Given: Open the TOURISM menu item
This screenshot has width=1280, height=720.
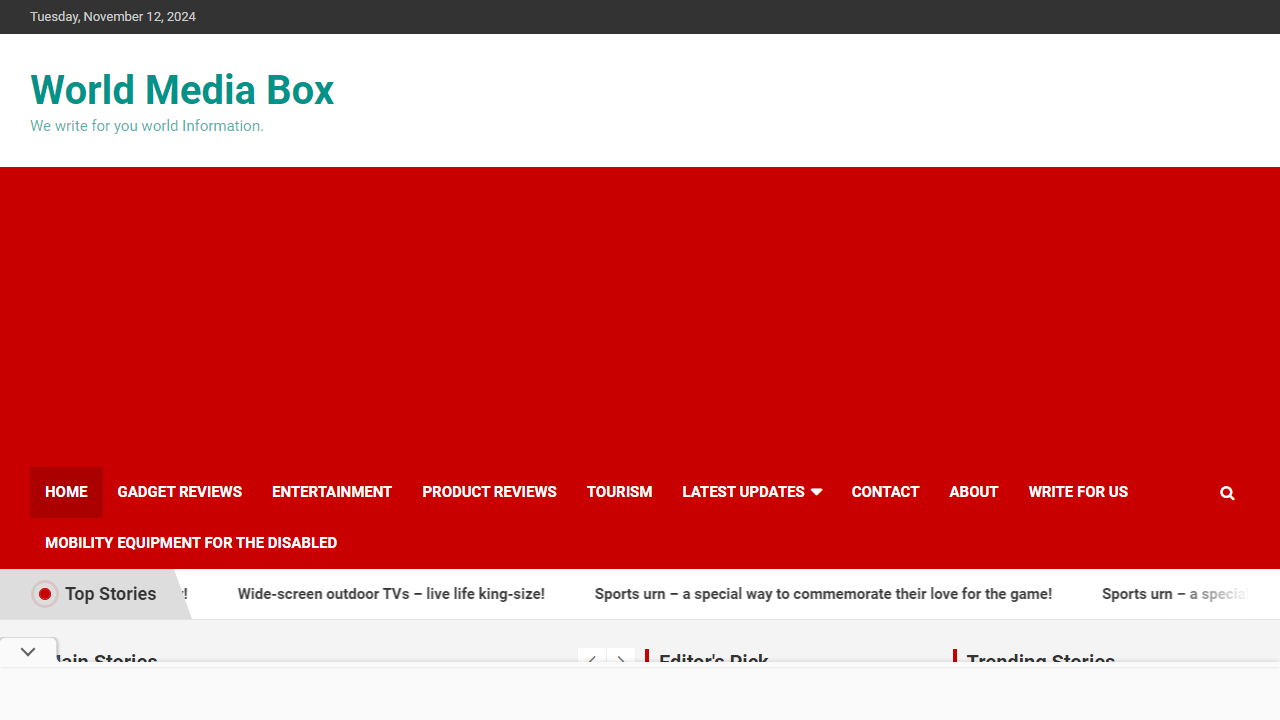Looking at the screenshot, I should click(x=619, y=492).
